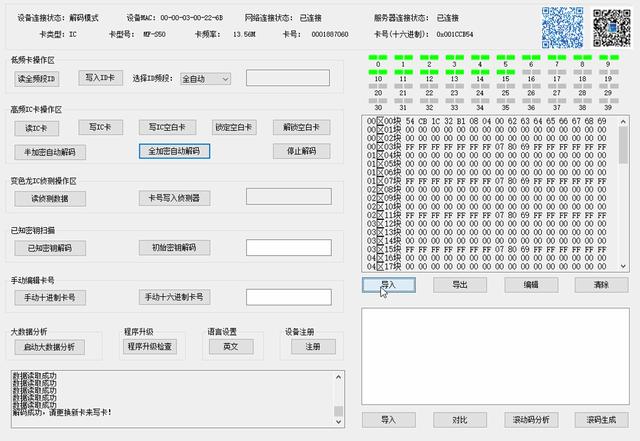Click the 对比 button
The height and width of the screenshot is (441, 640).
460,420
